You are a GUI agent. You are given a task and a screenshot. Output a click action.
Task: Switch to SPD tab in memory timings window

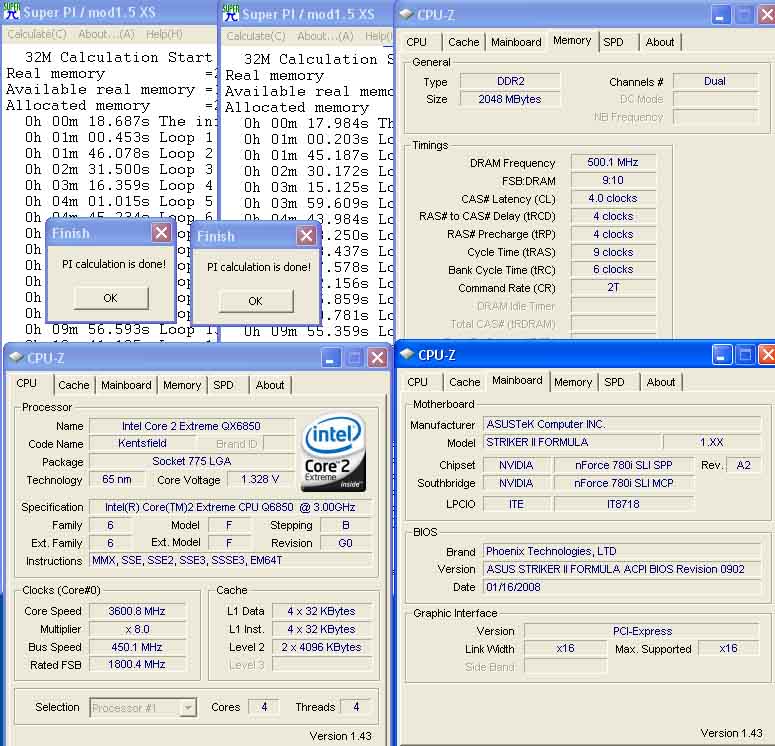click(x=613, y=42)
